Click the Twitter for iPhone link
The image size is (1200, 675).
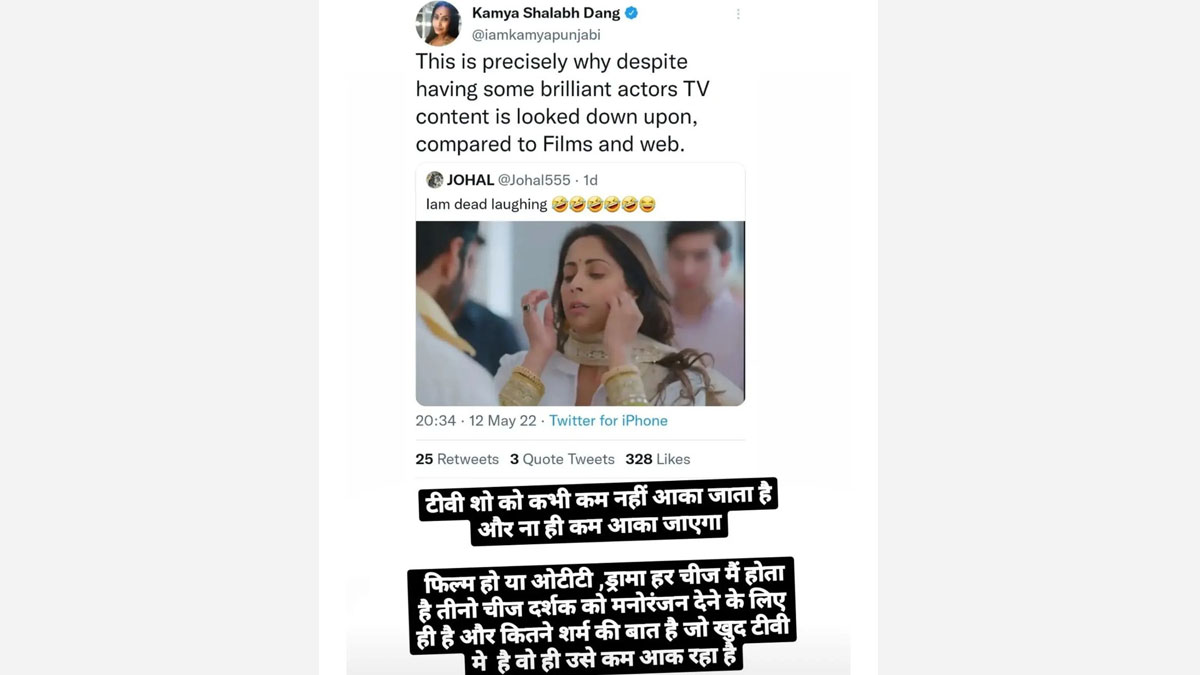(x=608, y=421)
